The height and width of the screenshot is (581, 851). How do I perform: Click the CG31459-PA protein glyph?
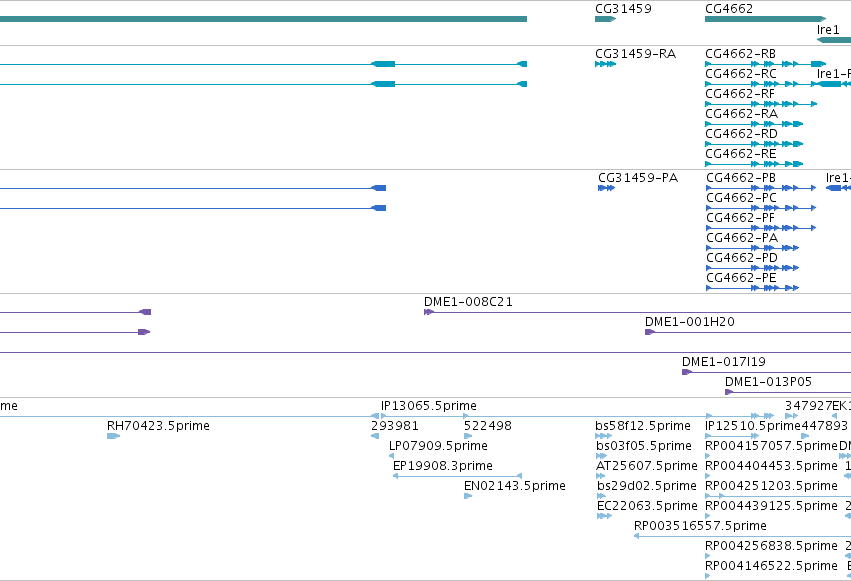tap(606, 188)
